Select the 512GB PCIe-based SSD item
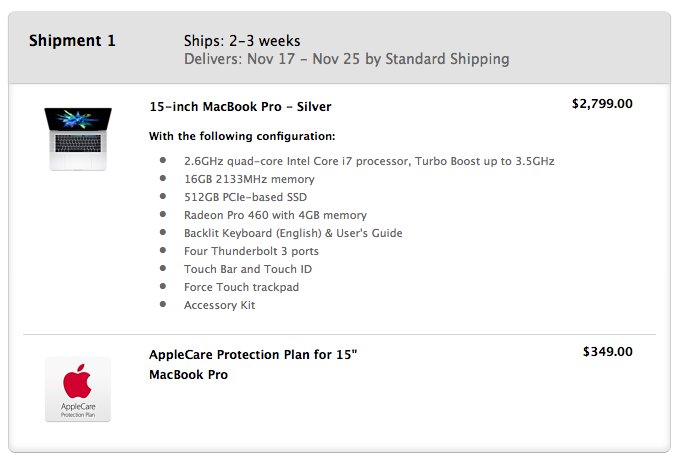The height and width of the screenshot is (468, 683). pos(246,197)
